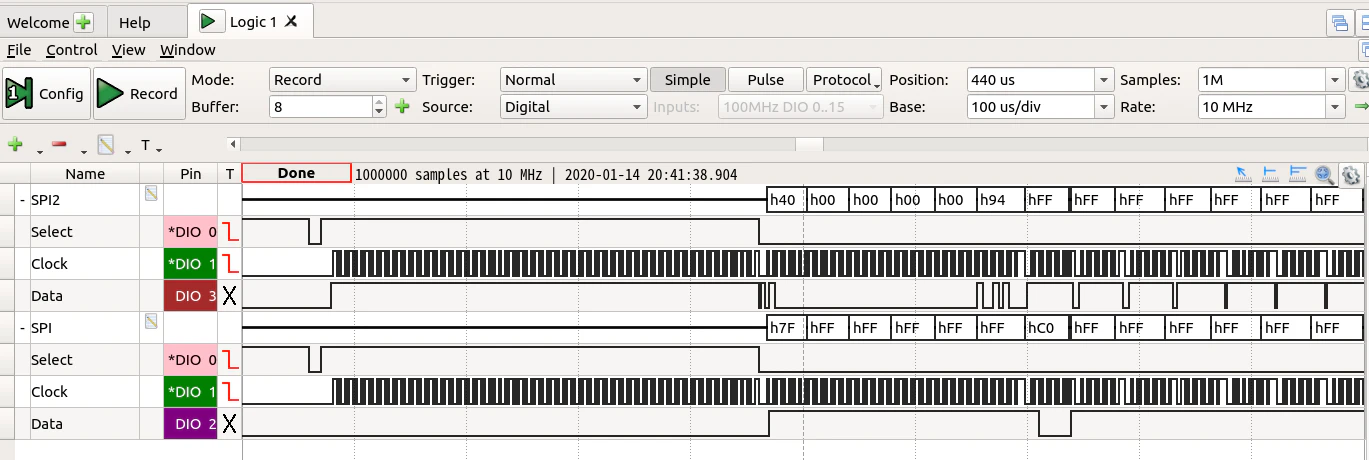Click the Clock signal name under SPI2
Screen dimensions: 1369x460
click(x=50, y=264)
